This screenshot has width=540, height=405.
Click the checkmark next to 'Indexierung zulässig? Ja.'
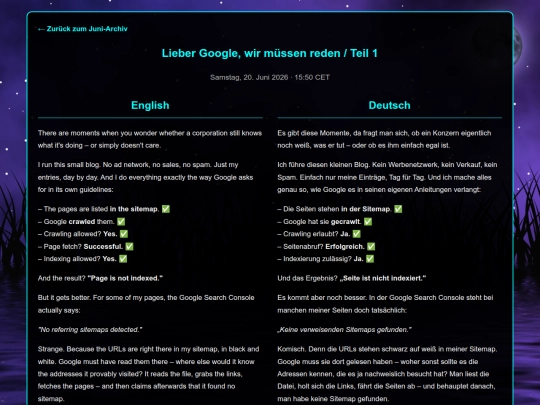[370, 259]
